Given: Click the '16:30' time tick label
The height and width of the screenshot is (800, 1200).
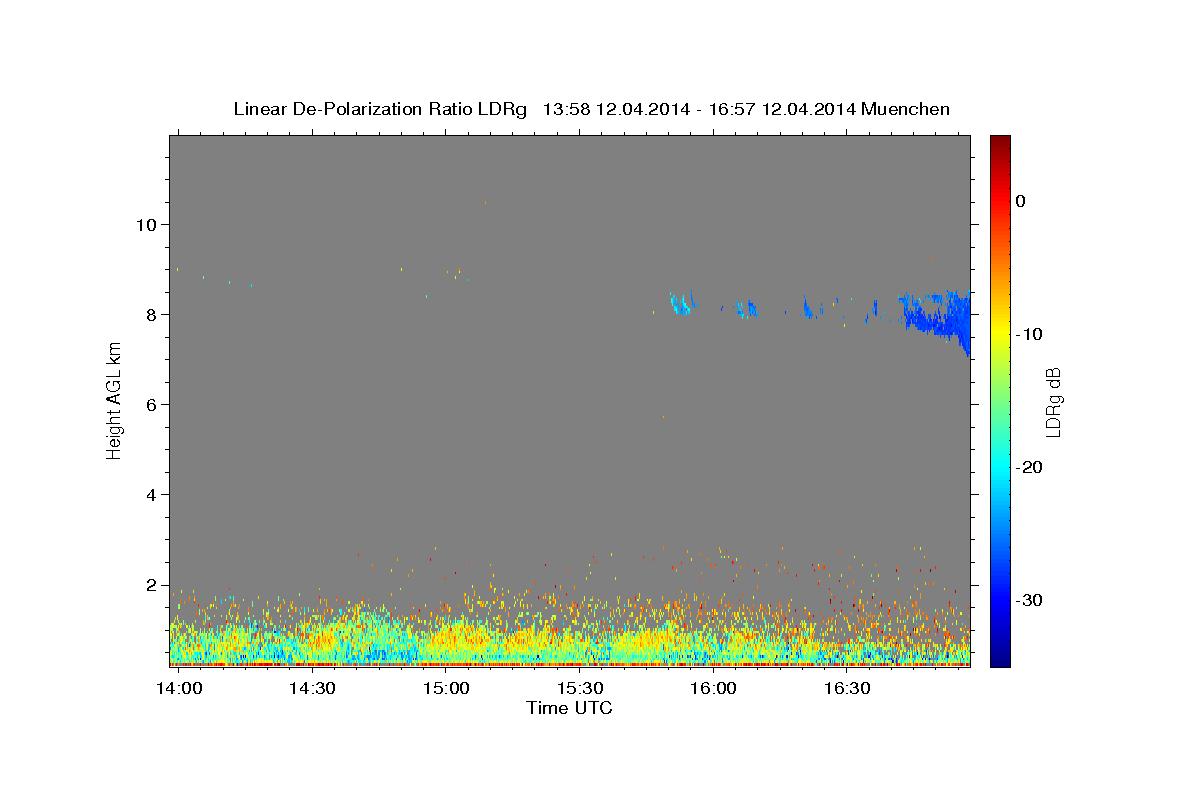Looking at the screenshot, I should click(x=847, y=689).
